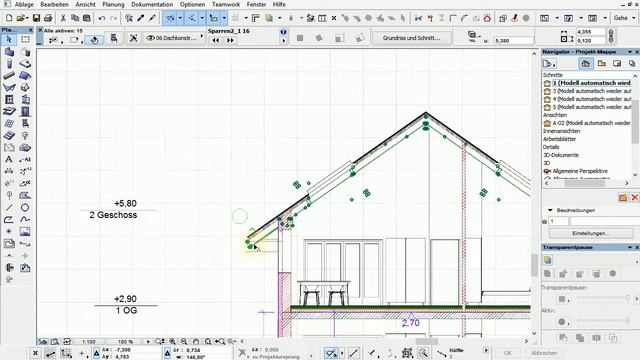Zoom in with magnifier plus icon
This screenshot has width=640, height=360.
point(173,341)
